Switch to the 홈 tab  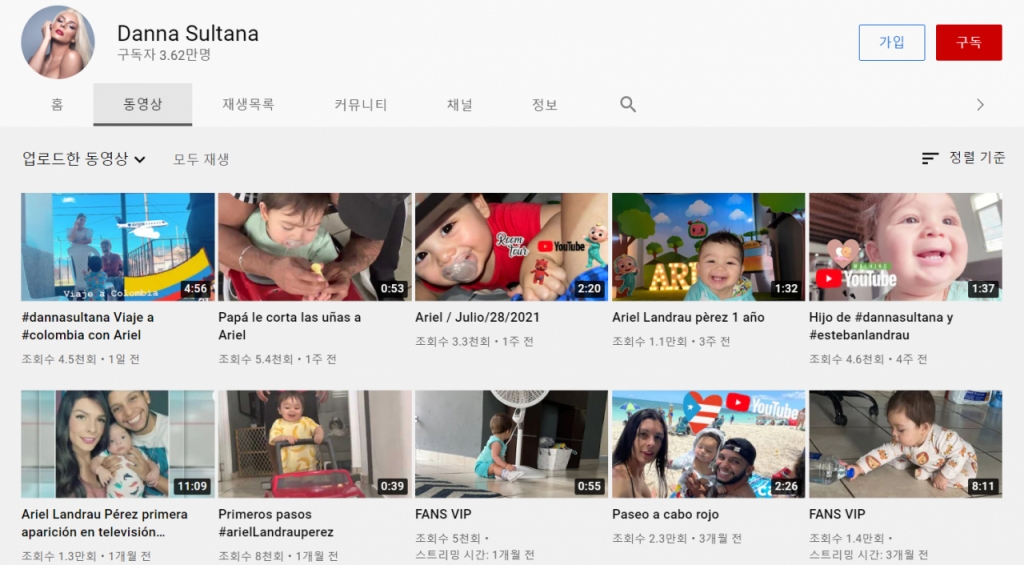tap(57, 105)
